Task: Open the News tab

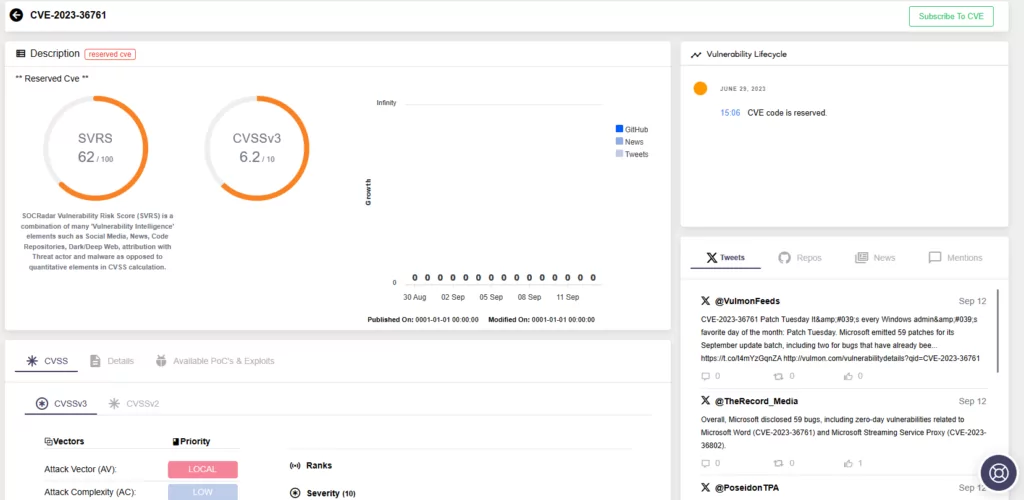Action: [x=875, y=258]
